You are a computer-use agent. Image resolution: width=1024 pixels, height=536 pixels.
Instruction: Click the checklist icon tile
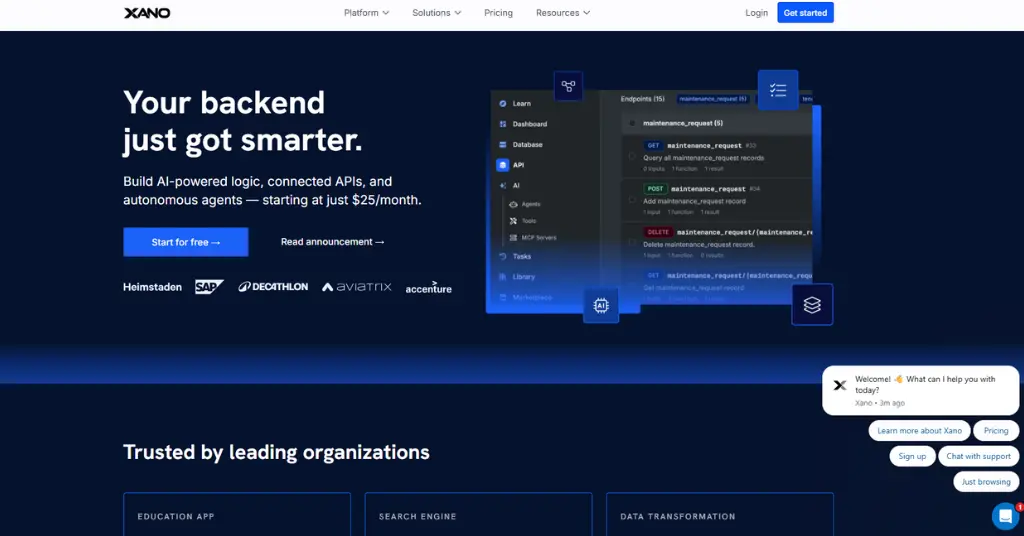[x=778, y=89]
